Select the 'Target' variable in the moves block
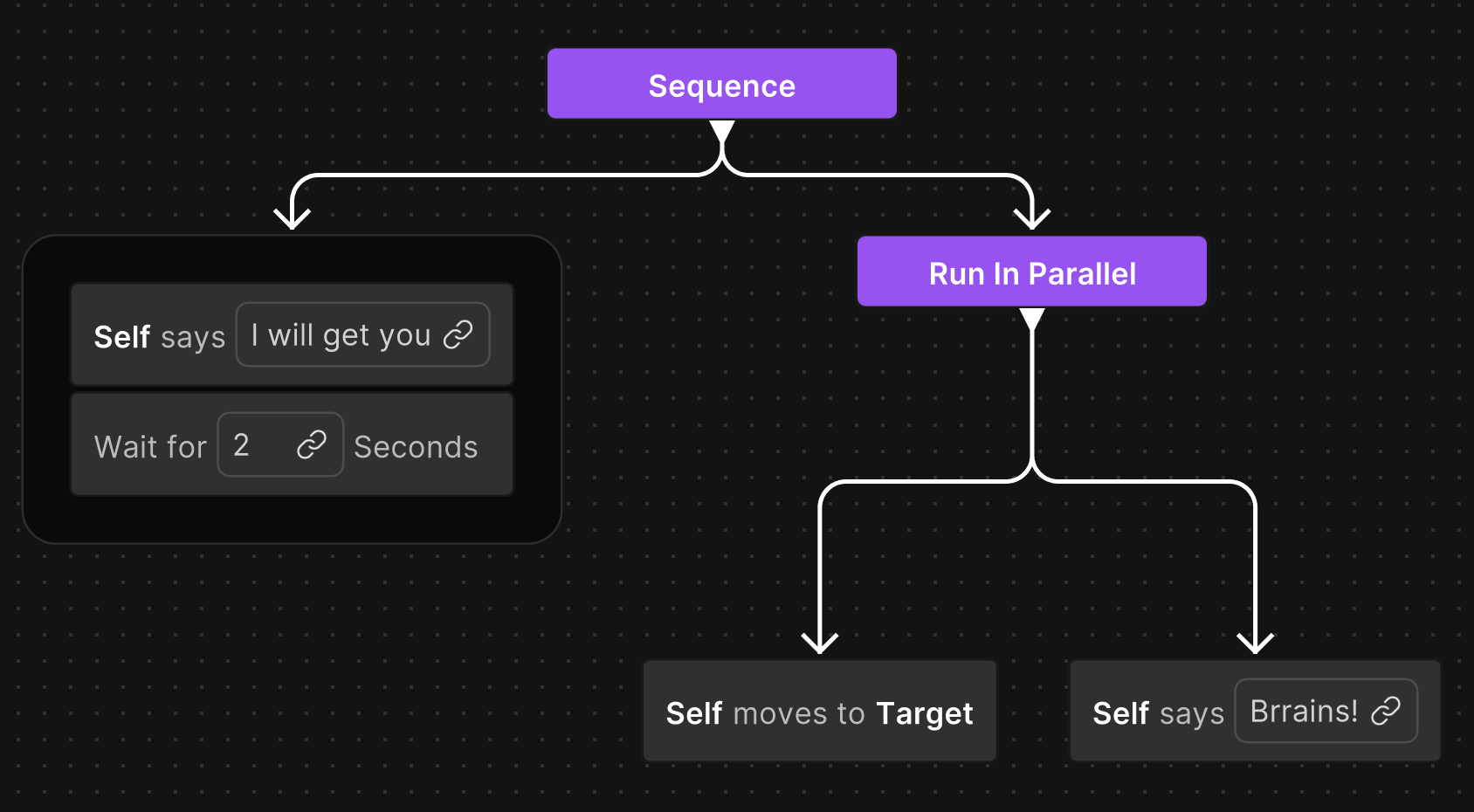This screenshot has width=1474, height=812. point(925,712)
